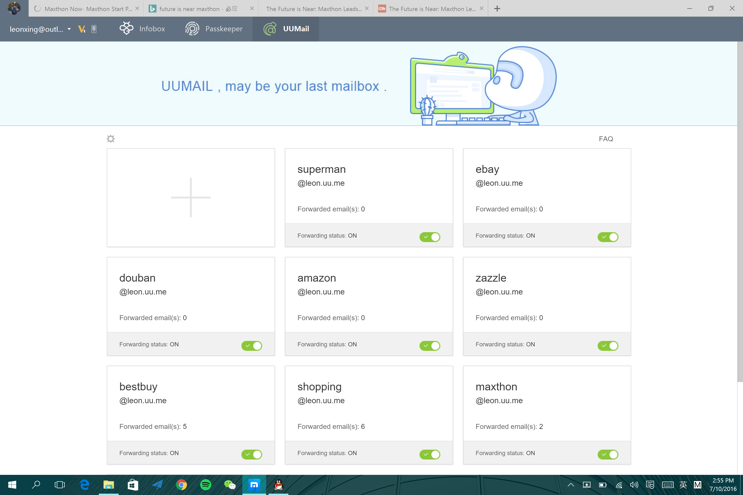Click the touch keyboard tray icon
Image resolution: width=743 pixels, height=495 pixels.
(x=668, y=485)
